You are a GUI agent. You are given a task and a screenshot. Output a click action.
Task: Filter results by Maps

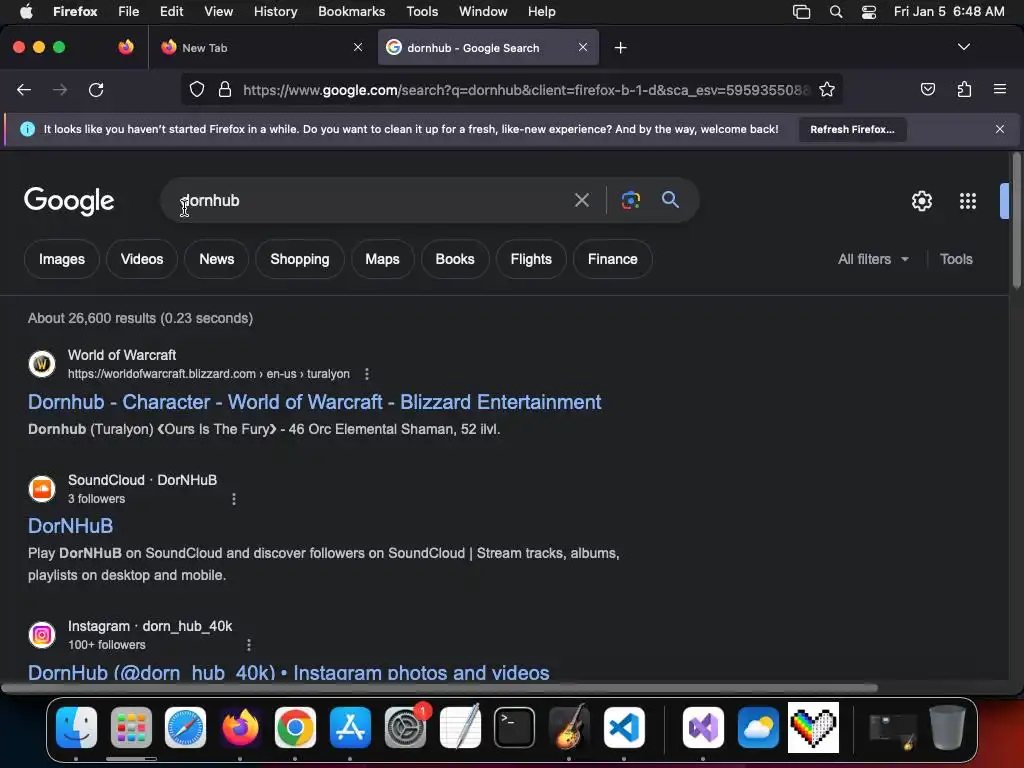382,259
